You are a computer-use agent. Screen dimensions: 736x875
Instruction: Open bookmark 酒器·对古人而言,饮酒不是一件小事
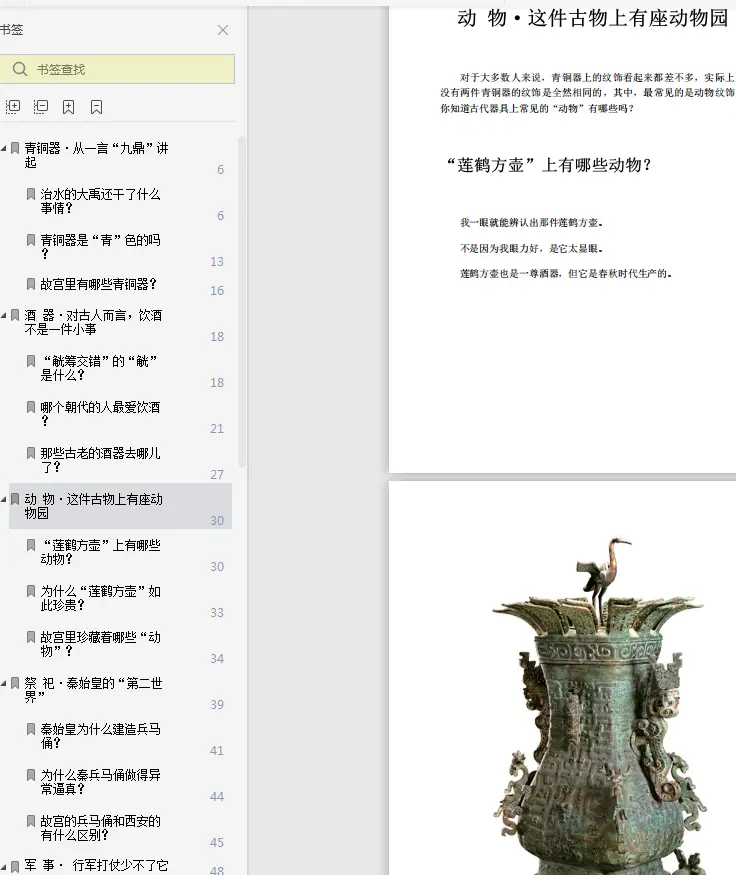click(x=93, y=322)
